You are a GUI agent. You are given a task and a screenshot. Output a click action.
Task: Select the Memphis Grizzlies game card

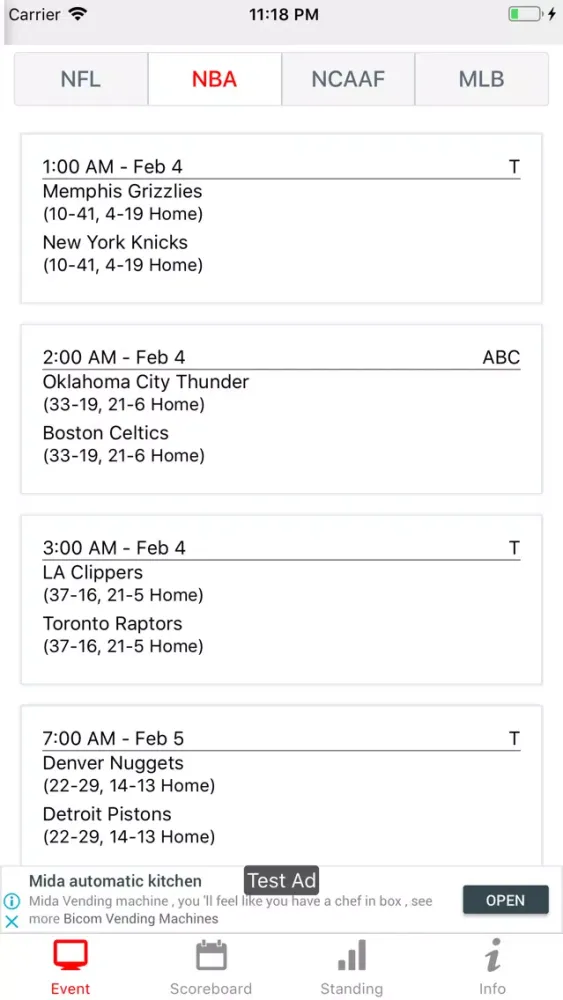tap(281, 218)
